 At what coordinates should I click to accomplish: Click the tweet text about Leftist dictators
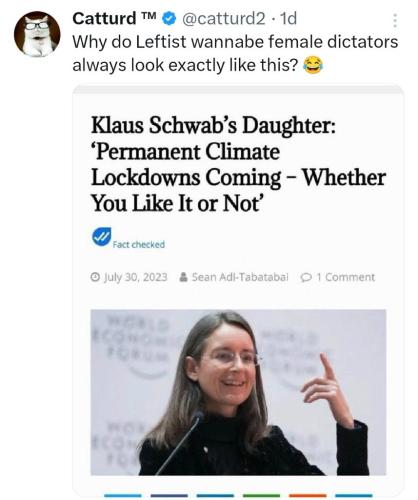(235, 53)
